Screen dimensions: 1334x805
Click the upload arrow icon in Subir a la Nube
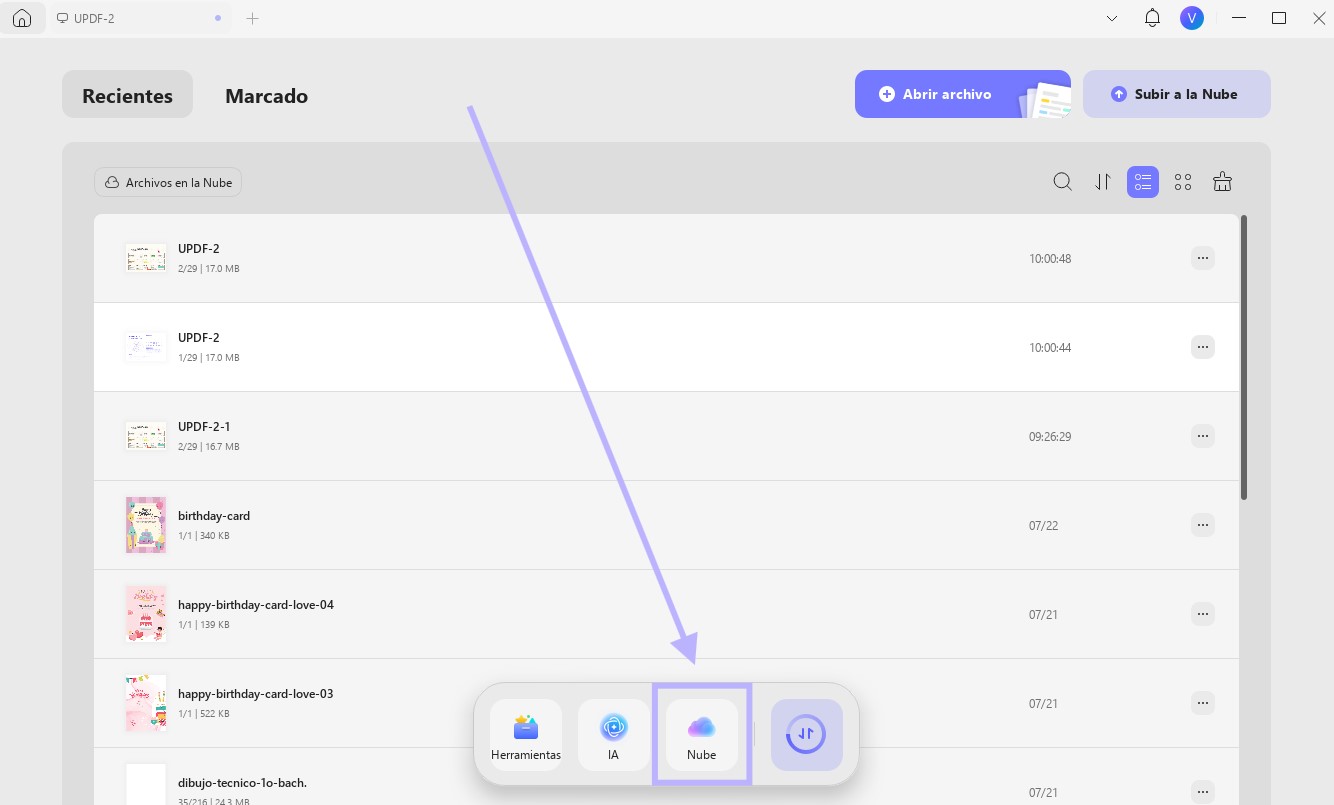[1119, 94]
